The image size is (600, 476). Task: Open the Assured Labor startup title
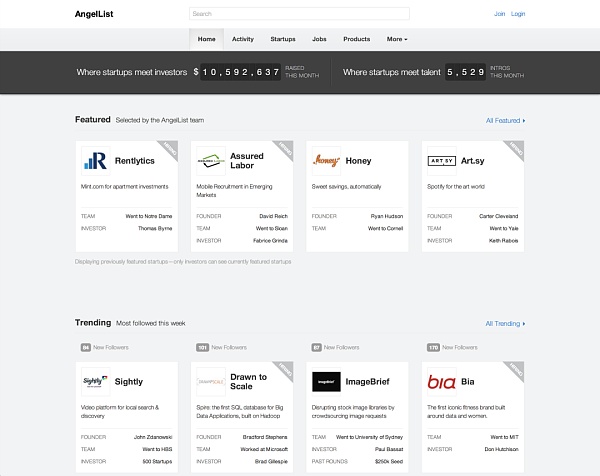coord(247,161)
